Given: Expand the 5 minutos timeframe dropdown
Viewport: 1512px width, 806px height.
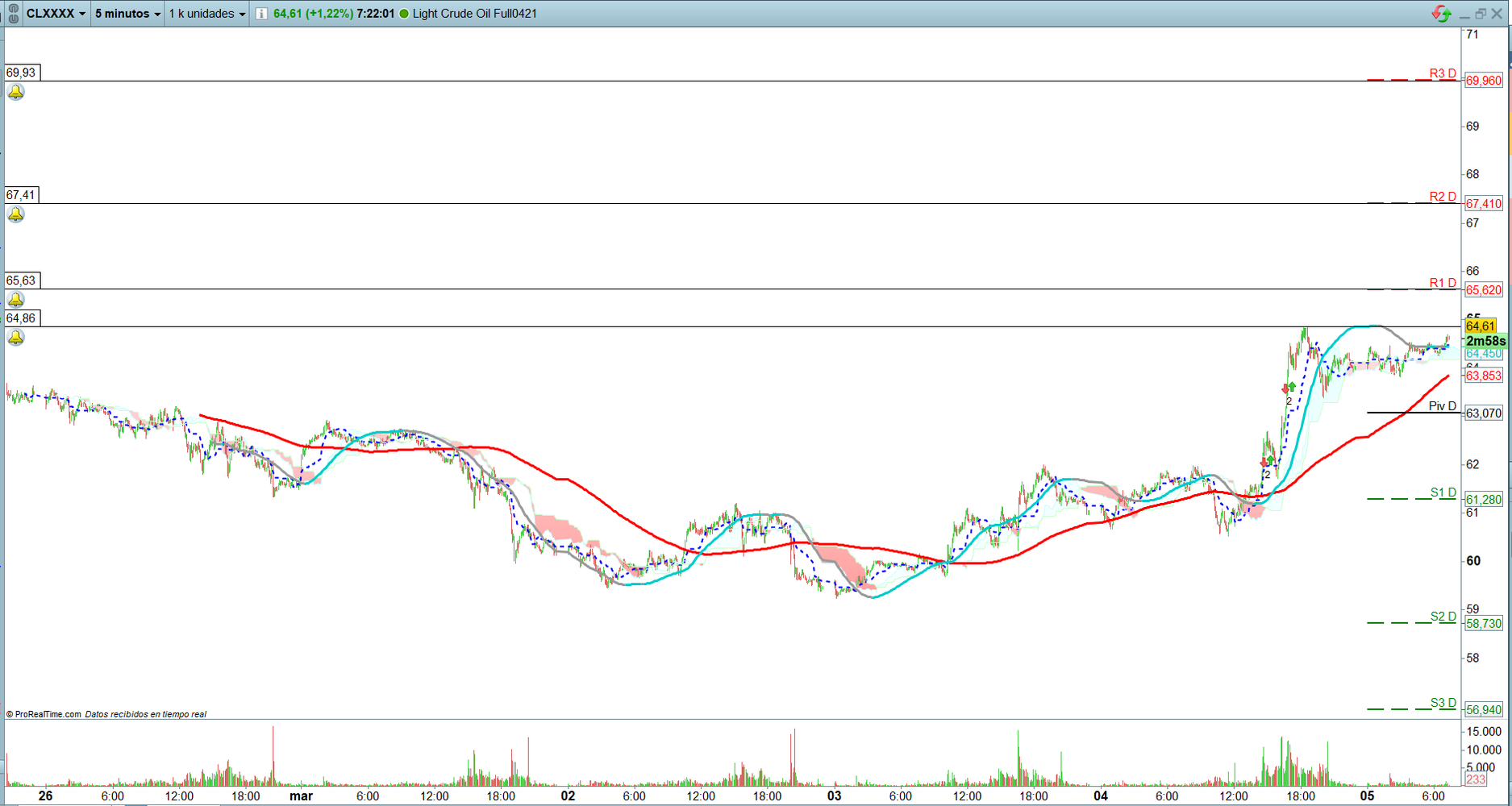Looking at the screenshot, I should pos(127,14).
